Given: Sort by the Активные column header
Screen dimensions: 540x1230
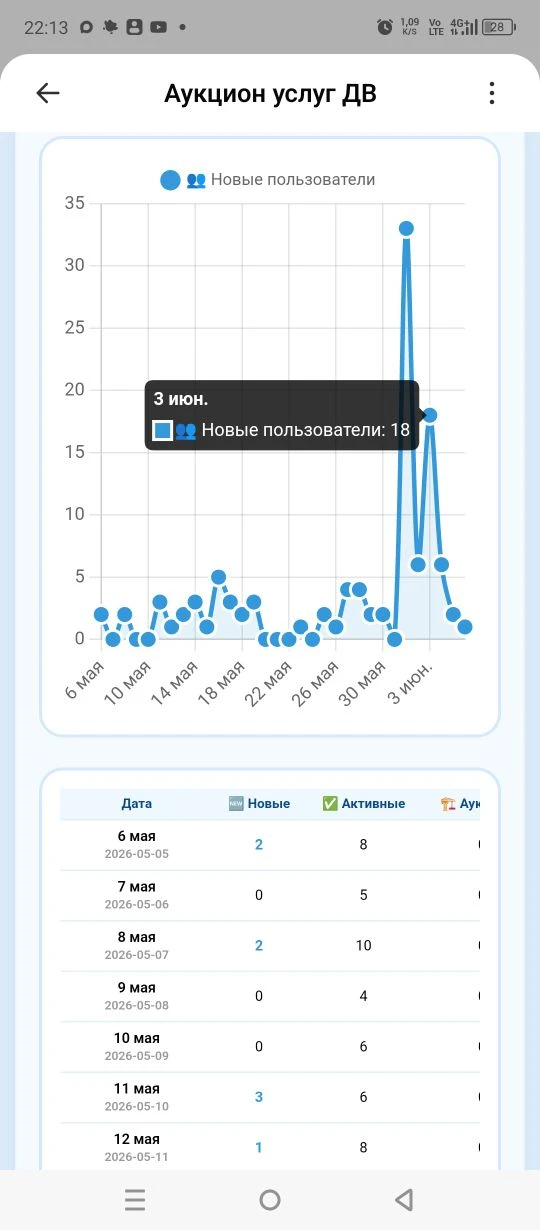Looking at the screenshot, I should tap(363, 804).
